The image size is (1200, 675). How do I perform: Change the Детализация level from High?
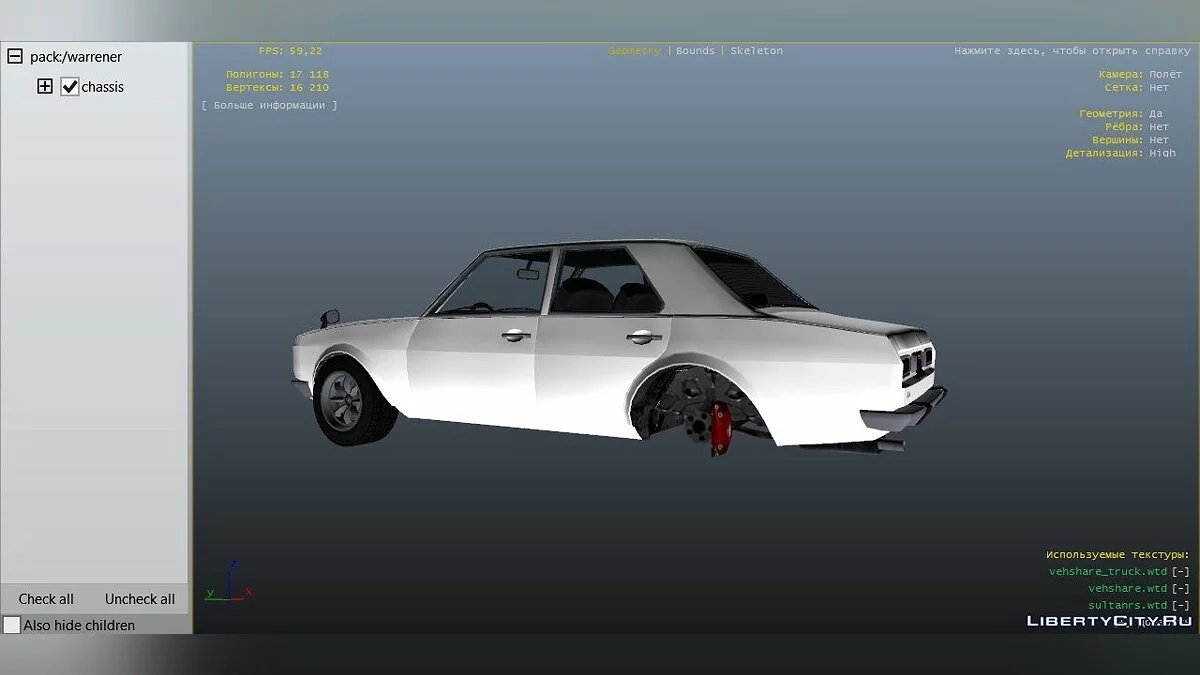click(1162, 154)
